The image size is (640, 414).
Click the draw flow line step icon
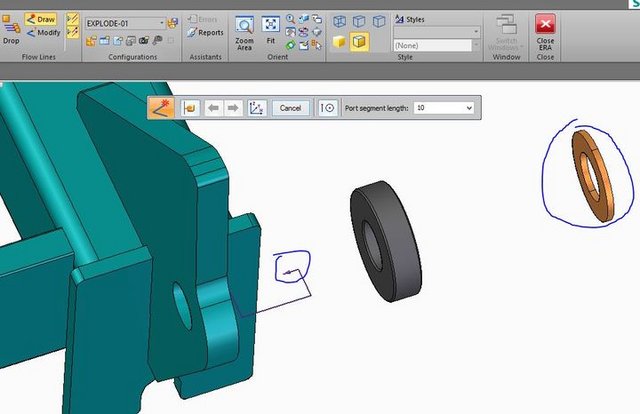(162, 108)
